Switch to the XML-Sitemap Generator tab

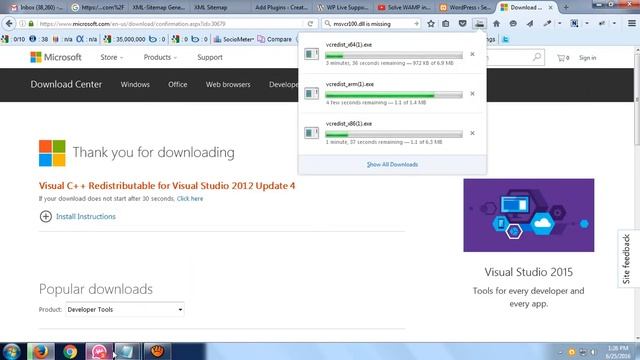(x=158, y=7)
